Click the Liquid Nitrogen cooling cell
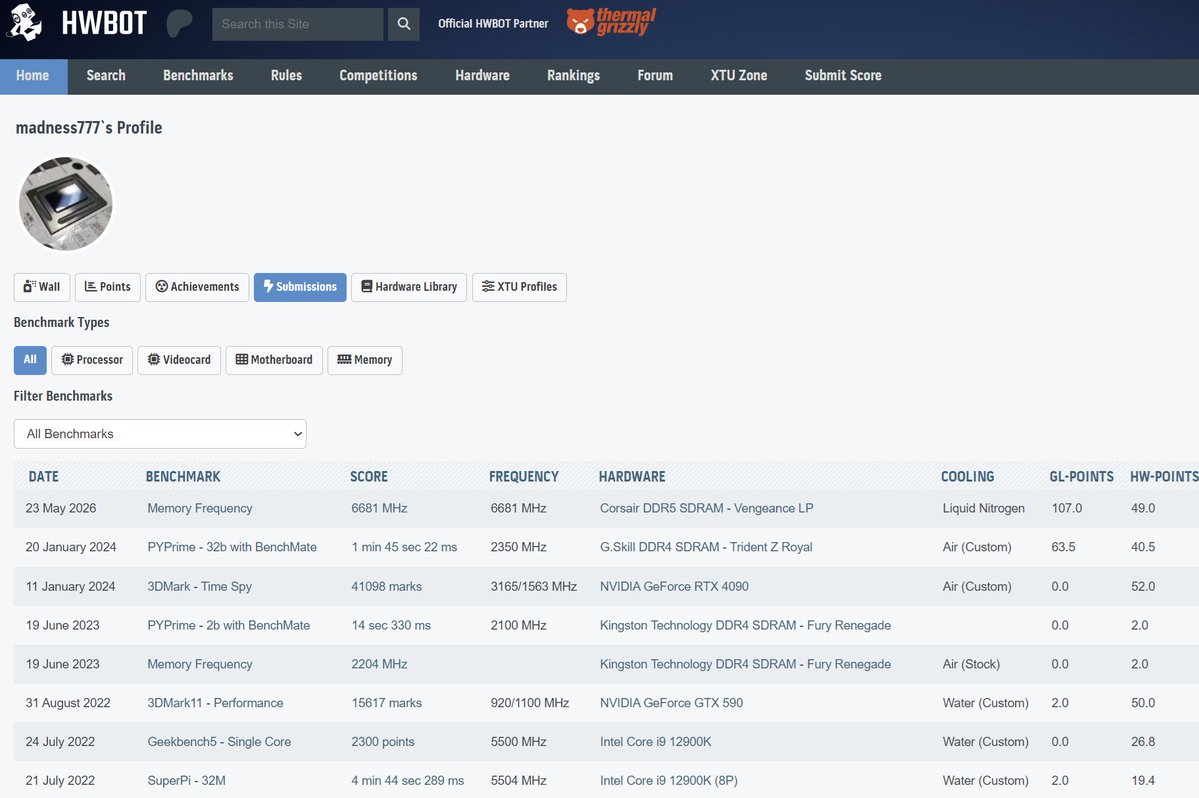Viewport: 1199px width, 798px height. (x=983, y=508)
